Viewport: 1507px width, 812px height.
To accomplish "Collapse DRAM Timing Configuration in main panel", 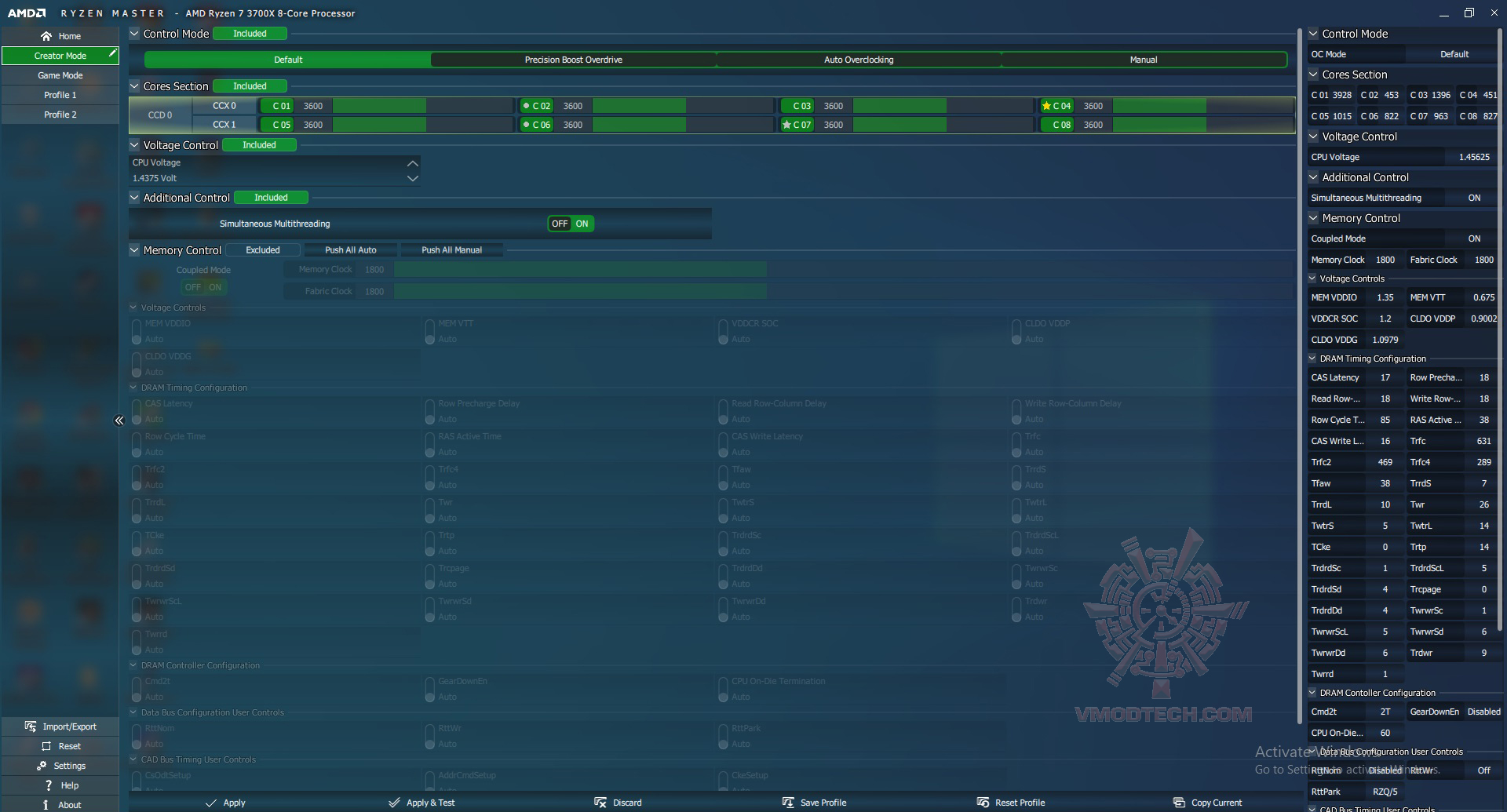I will click(133, 388).
